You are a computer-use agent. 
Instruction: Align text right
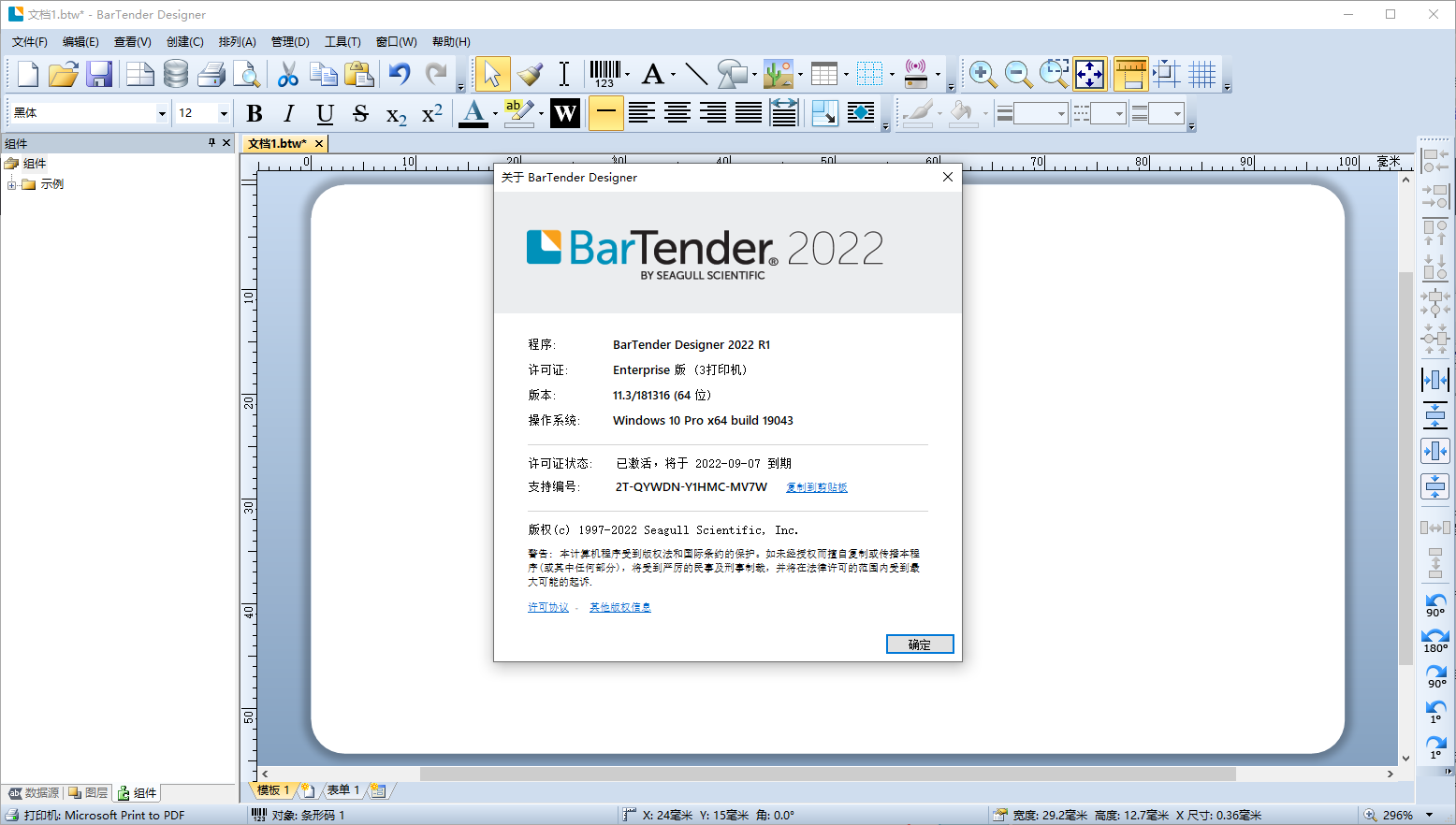coord(713,113)
